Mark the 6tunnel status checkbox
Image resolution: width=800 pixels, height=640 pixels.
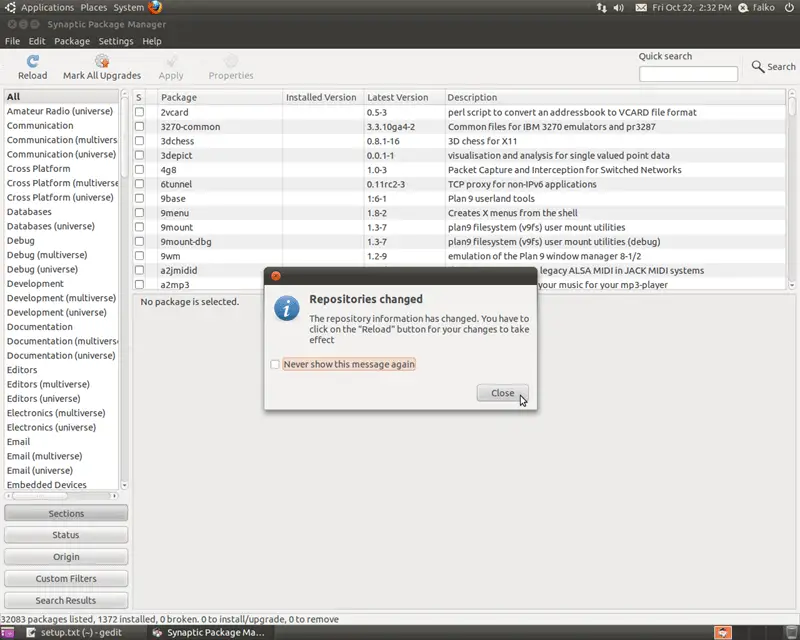coord(139,184)
